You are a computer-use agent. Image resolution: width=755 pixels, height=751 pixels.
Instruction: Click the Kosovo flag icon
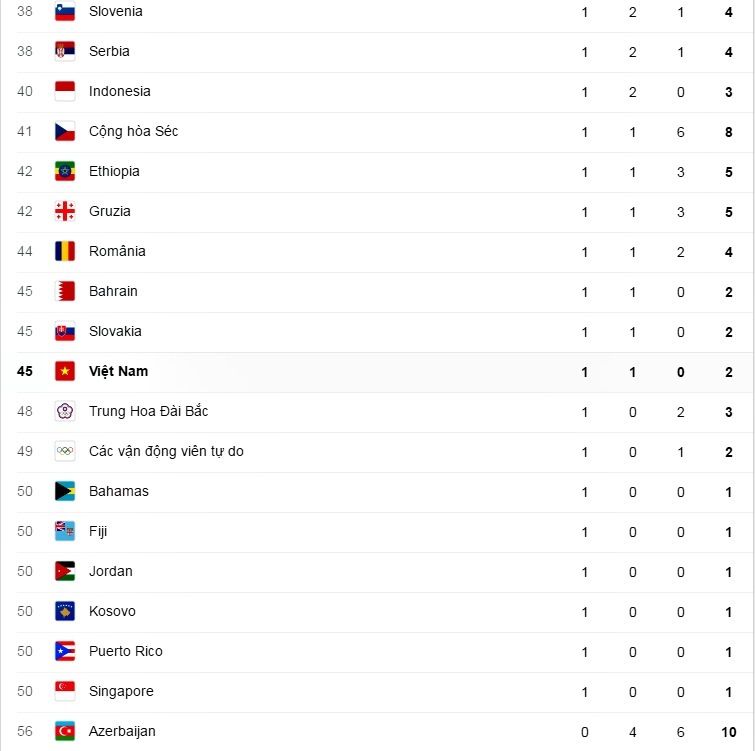pos(65,612)
